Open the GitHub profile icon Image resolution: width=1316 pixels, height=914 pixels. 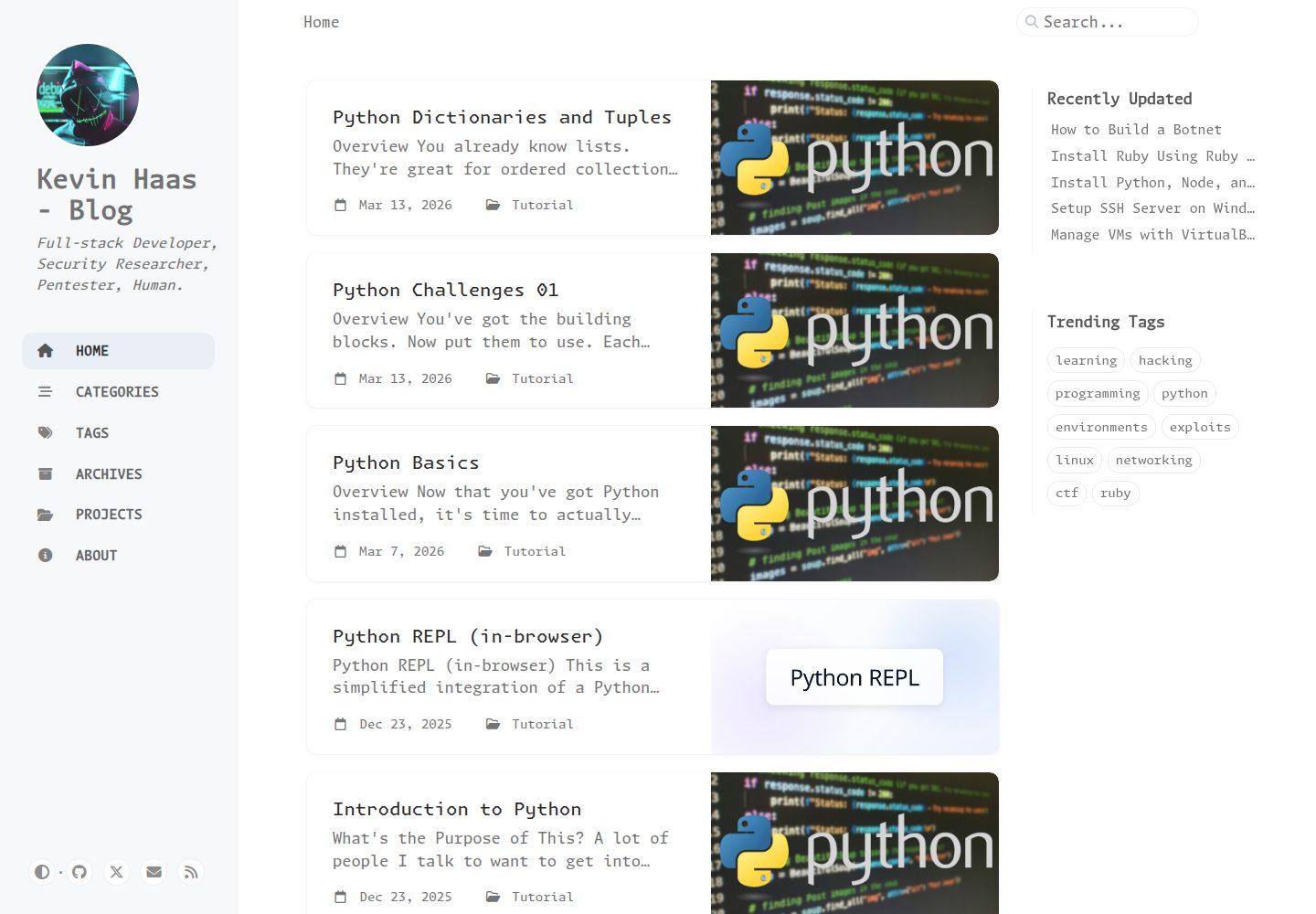click(80, 872)
